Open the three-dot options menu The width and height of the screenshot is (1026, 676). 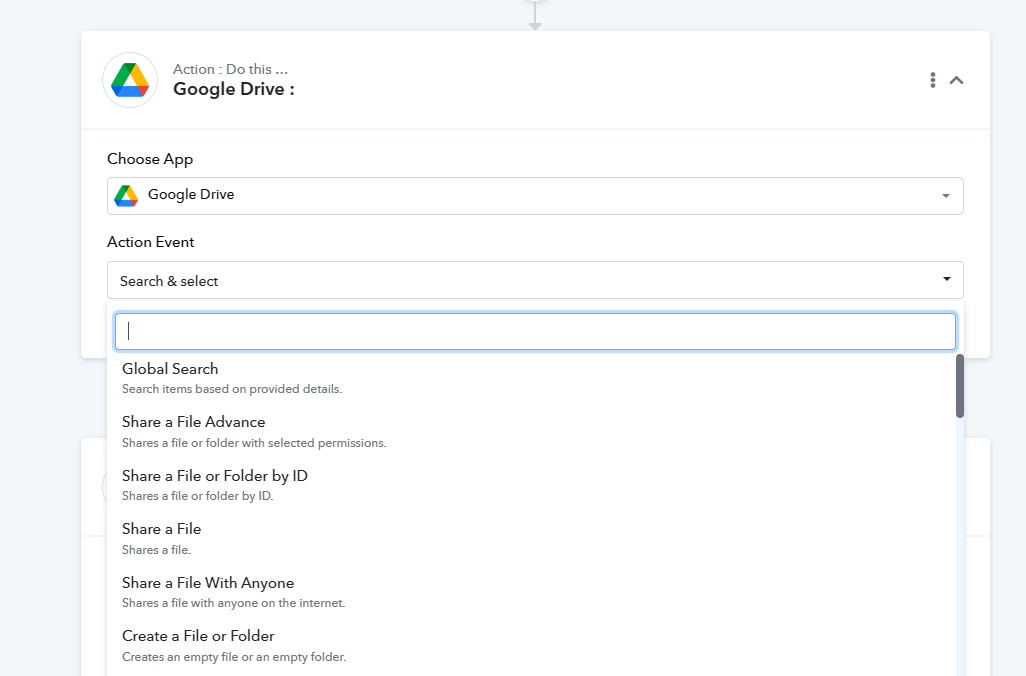[x=932, y=80]
